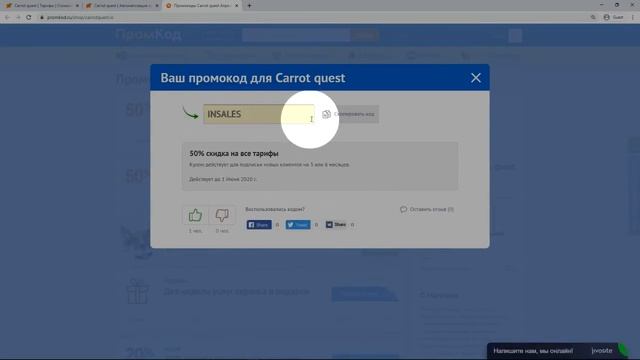Image resolution: width=640 pixels, height=360 pixels.
Task: Click the zoom magnifier icon in address bar
Action: 593,17
